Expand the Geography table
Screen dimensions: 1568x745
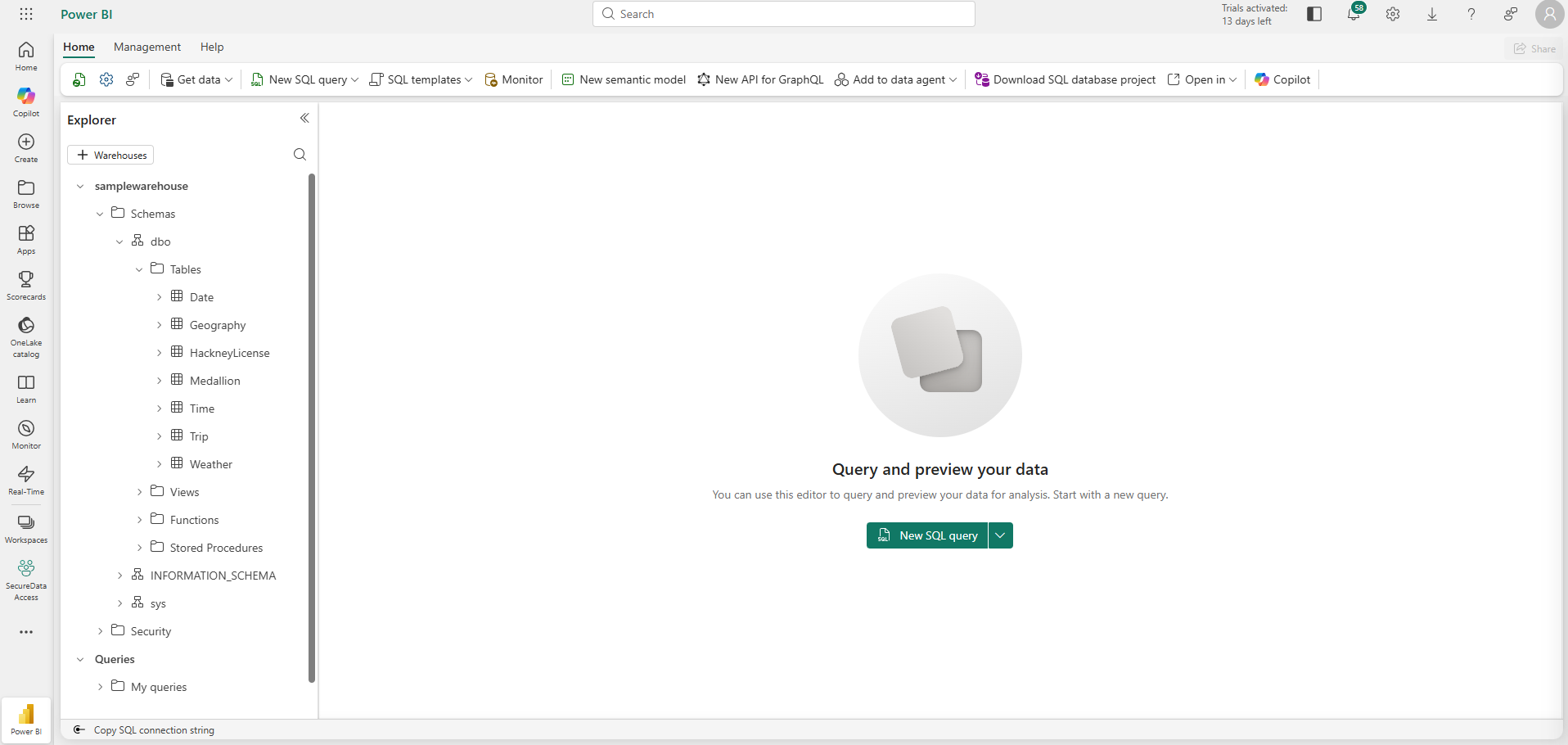159,326
